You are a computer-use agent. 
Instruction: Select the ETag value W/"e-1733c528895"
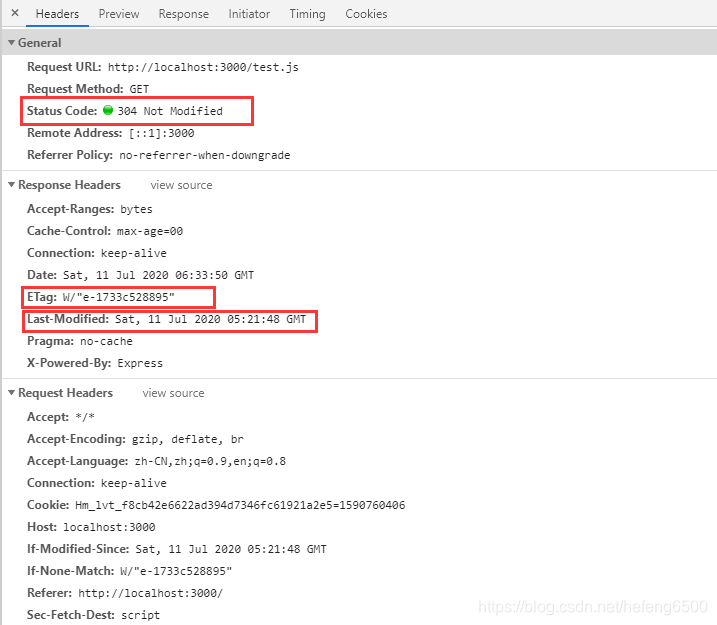[118, 297]
